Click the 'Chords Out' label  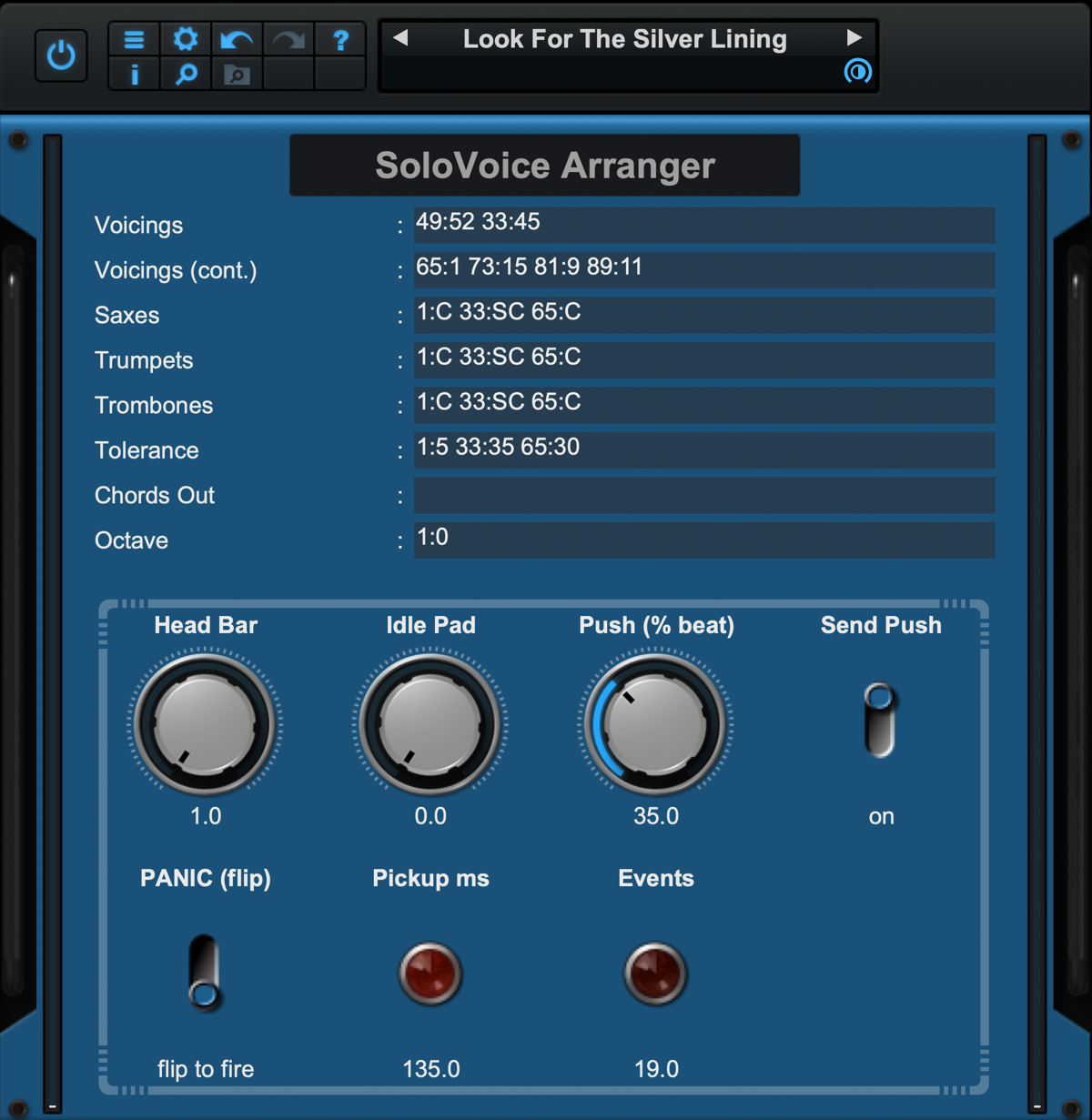pyautogui.click(x=155, y=495)
